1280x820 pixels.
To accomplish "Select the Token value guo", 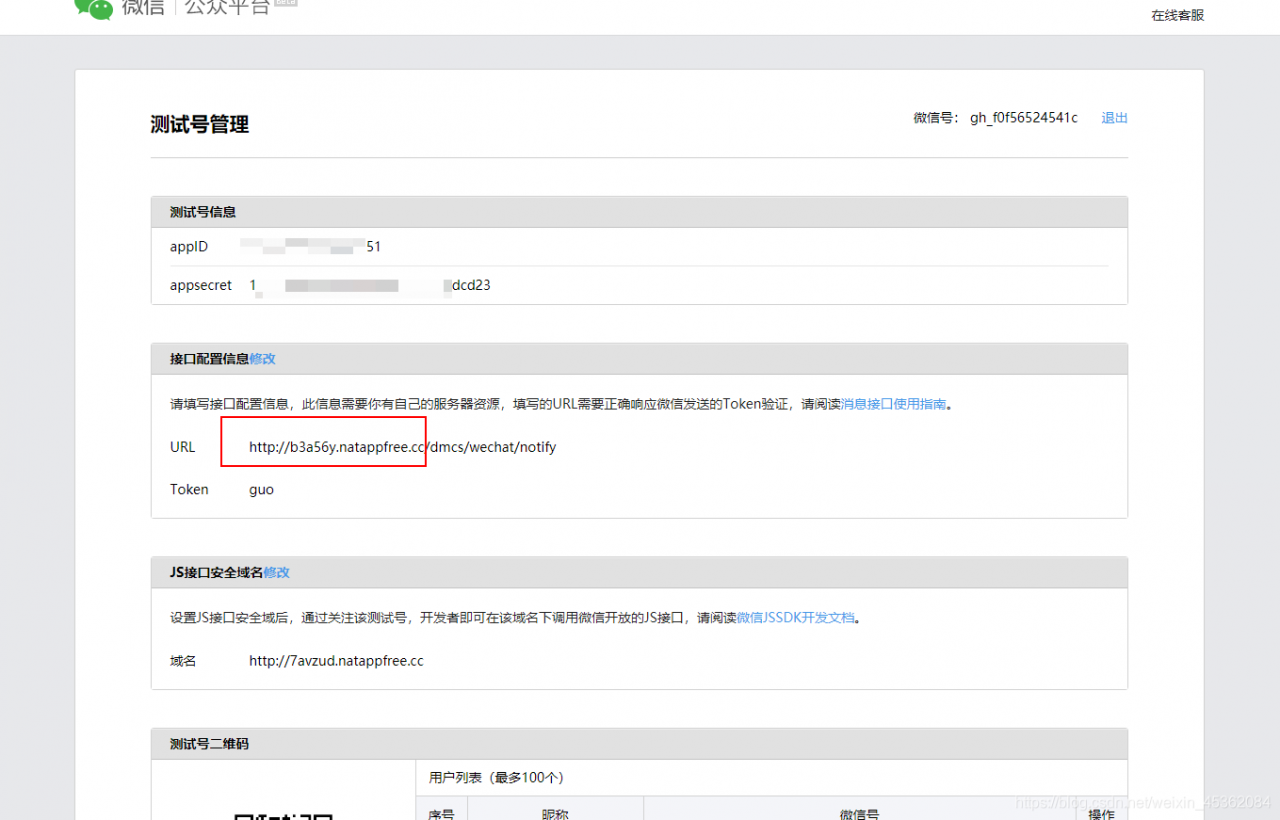I will 261,490.
